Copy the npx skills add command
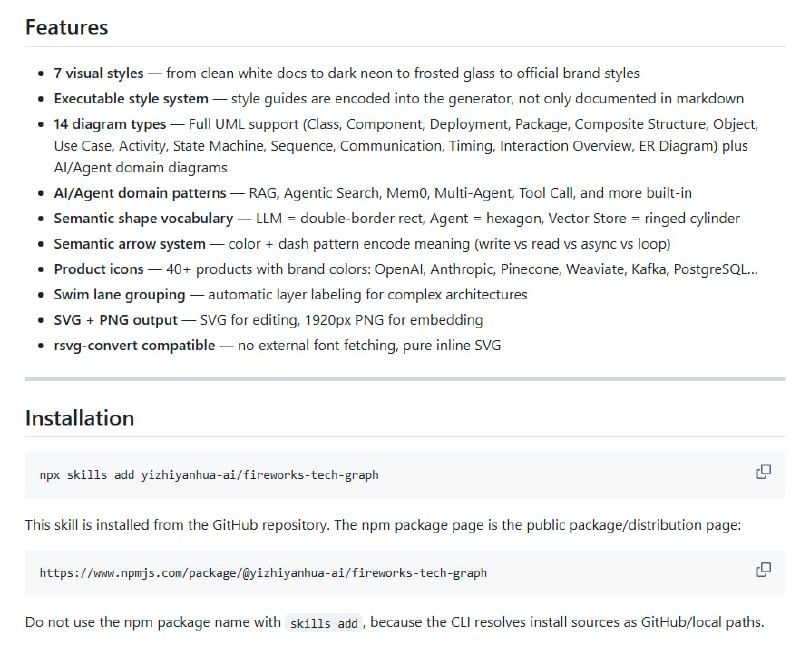 tap(763, 472)
